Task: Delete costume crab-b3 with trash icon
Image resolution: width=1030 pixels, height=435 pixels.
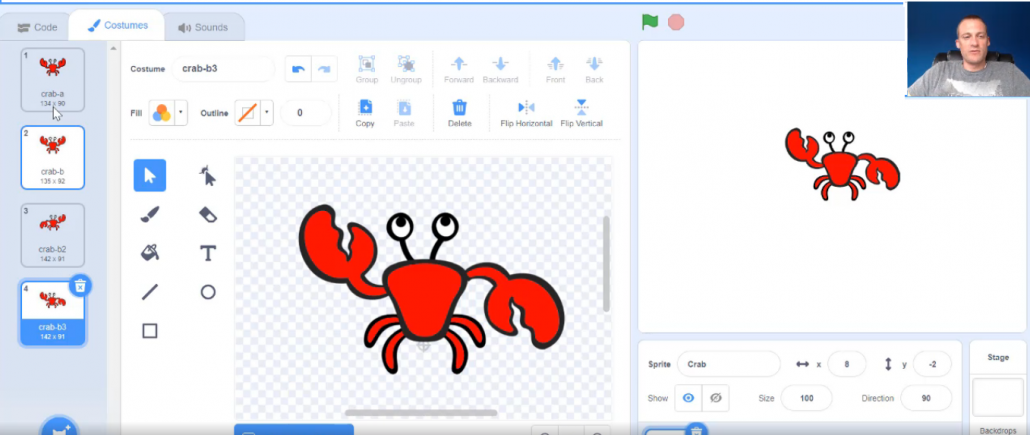Action: point(80,285)
